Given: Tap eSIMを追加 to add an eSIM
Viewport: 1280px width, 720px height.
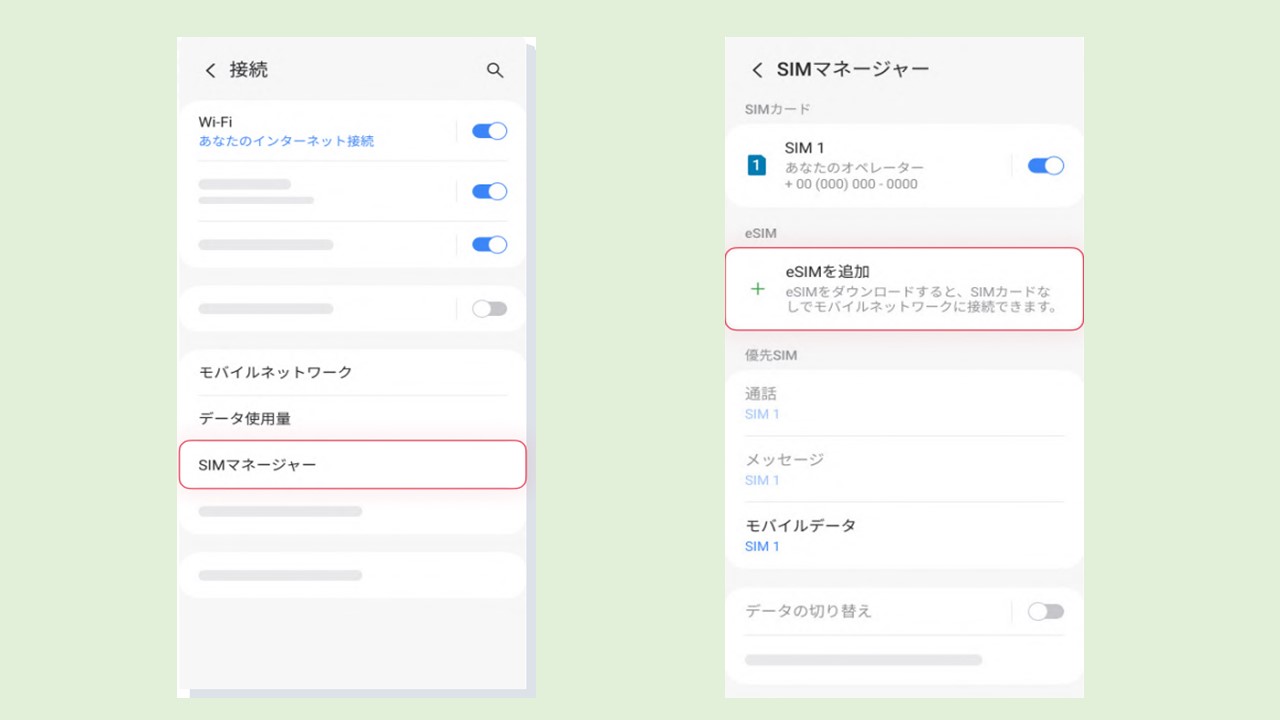Looking at the screenshot, I should pos(904,289).
